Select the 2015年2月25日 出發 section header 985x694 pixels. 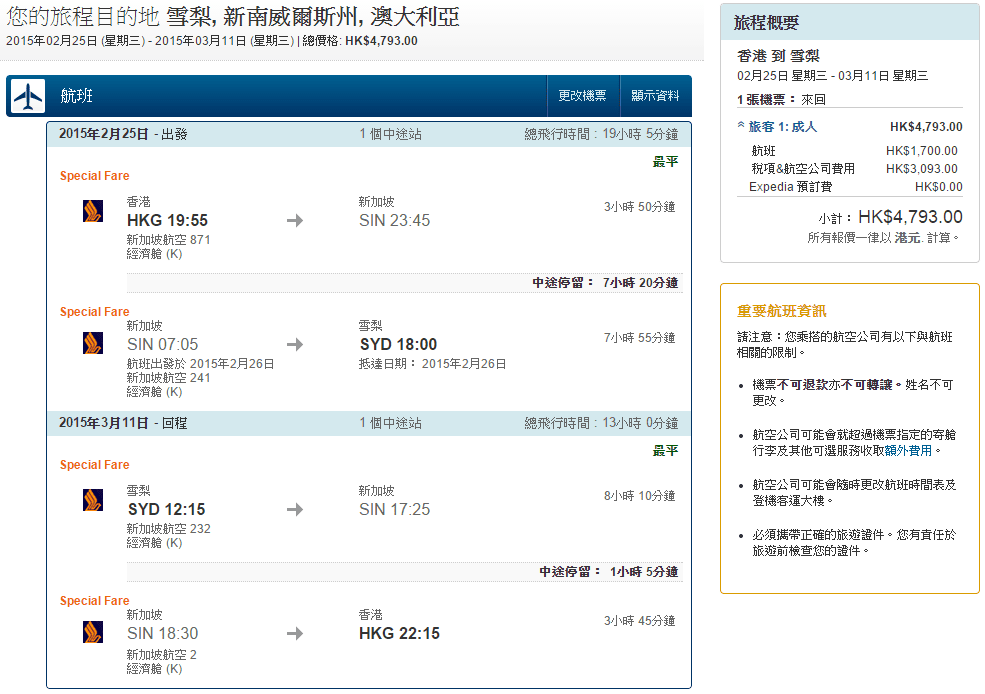point(122,134)
